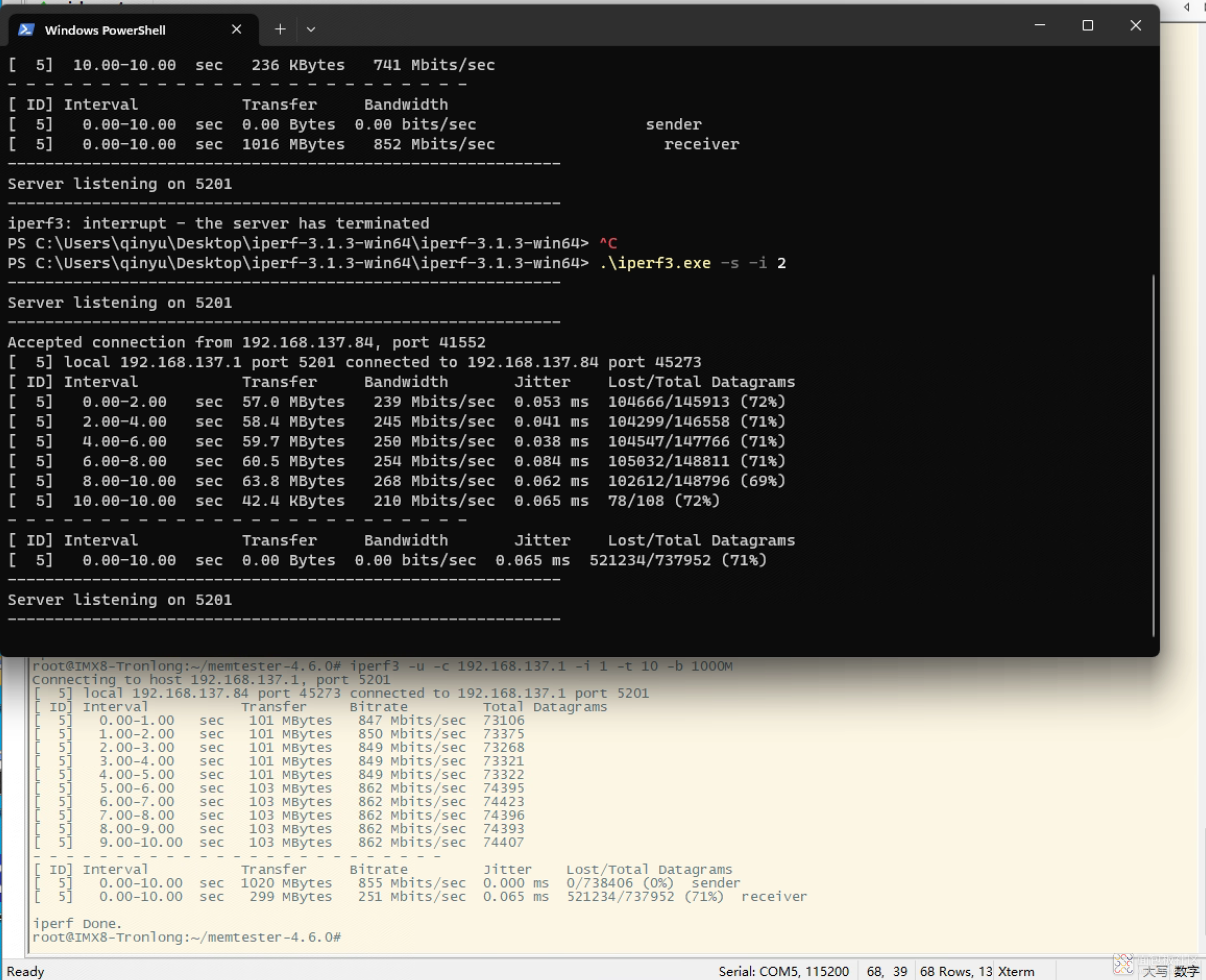Viewport: 1206px width, 980px height.
Task: Click "Total Datagrams" header in serial terminal
Action: point(545,707)
